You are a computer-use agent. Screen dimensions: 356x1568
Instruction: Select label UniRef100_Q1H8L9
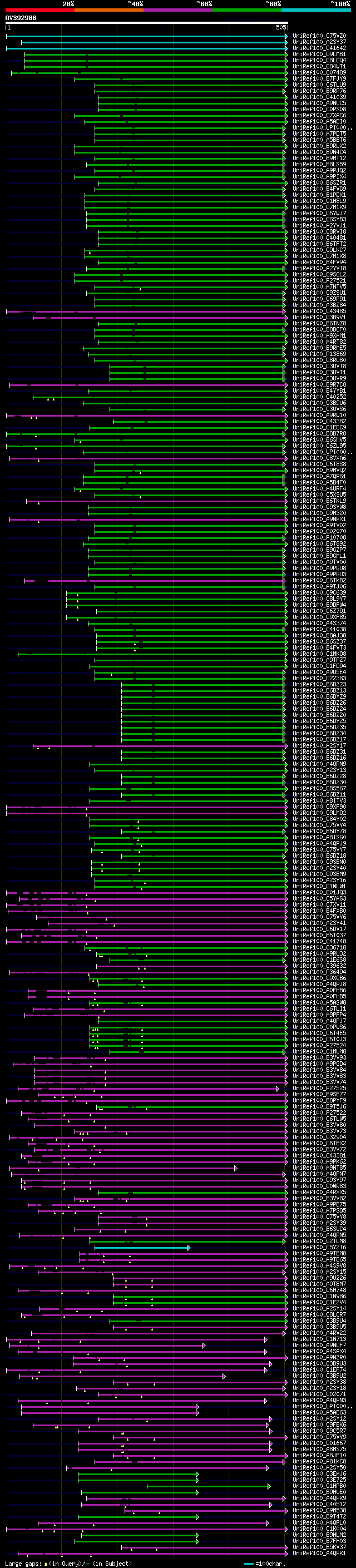click(x=319, y=201)
